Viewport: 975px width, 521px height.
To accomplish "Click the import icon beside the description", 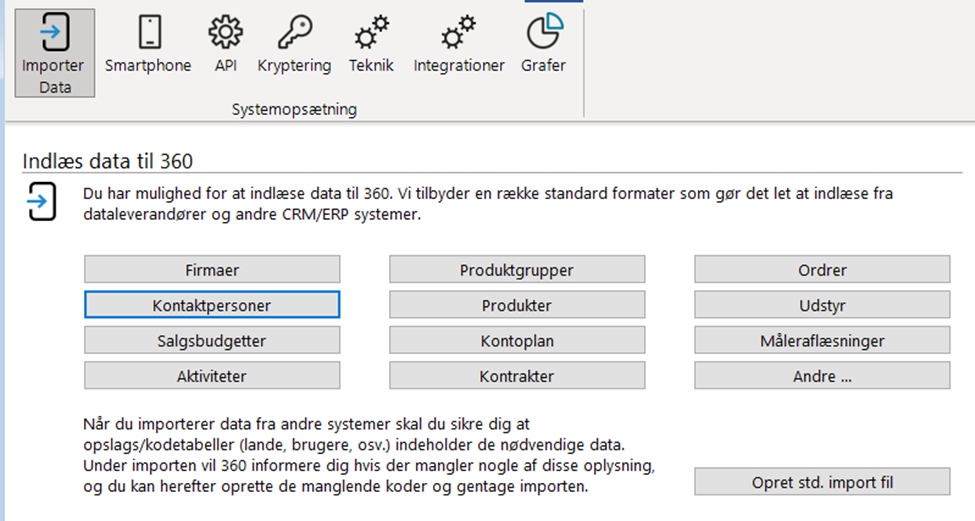I will pyautogui.click(x=42, y=201).
